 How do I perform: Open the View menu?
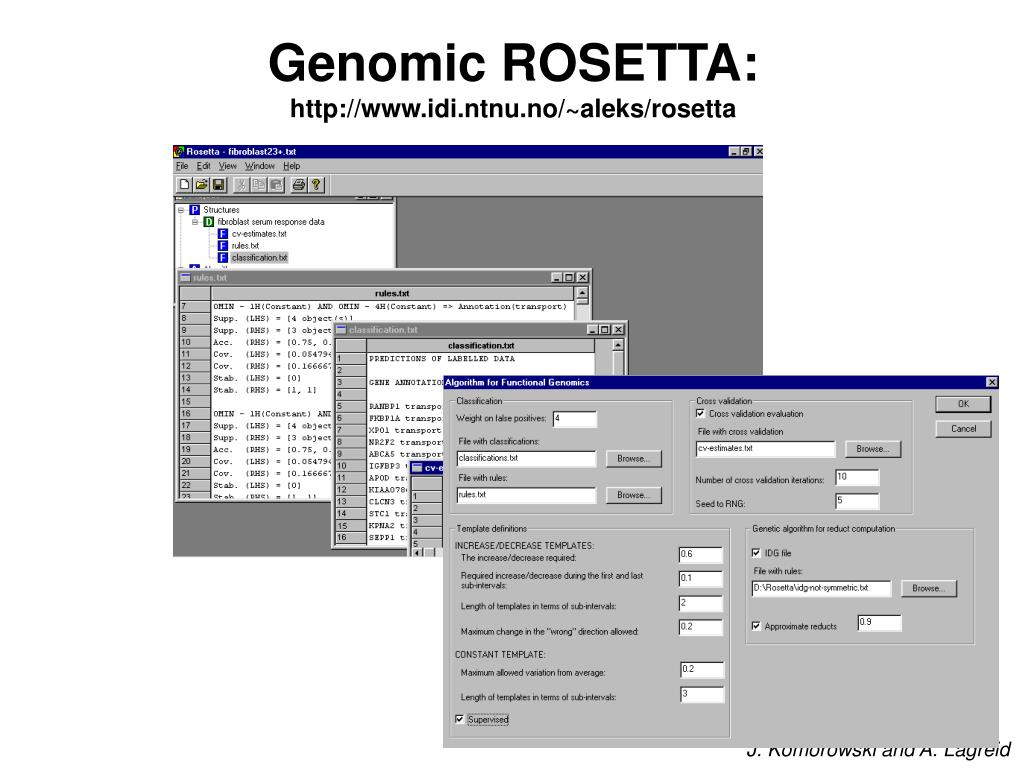click(227, 166)
